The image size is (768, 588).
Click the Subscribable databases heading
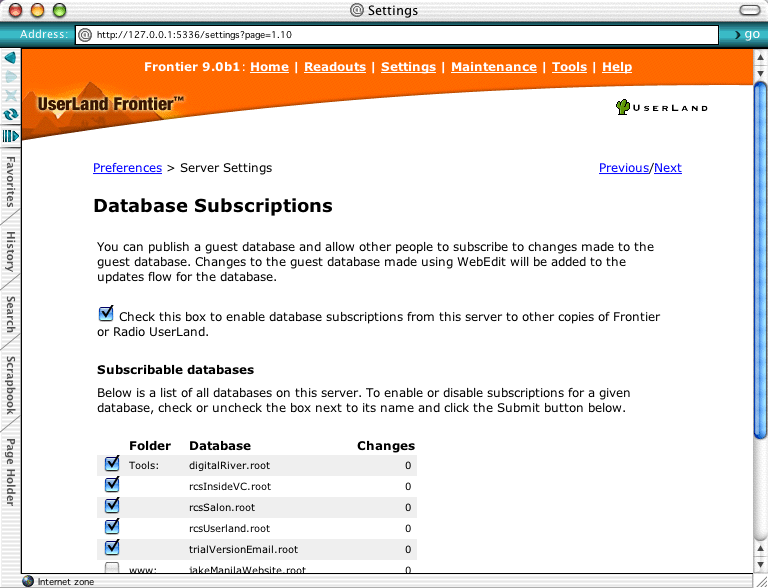175,369
